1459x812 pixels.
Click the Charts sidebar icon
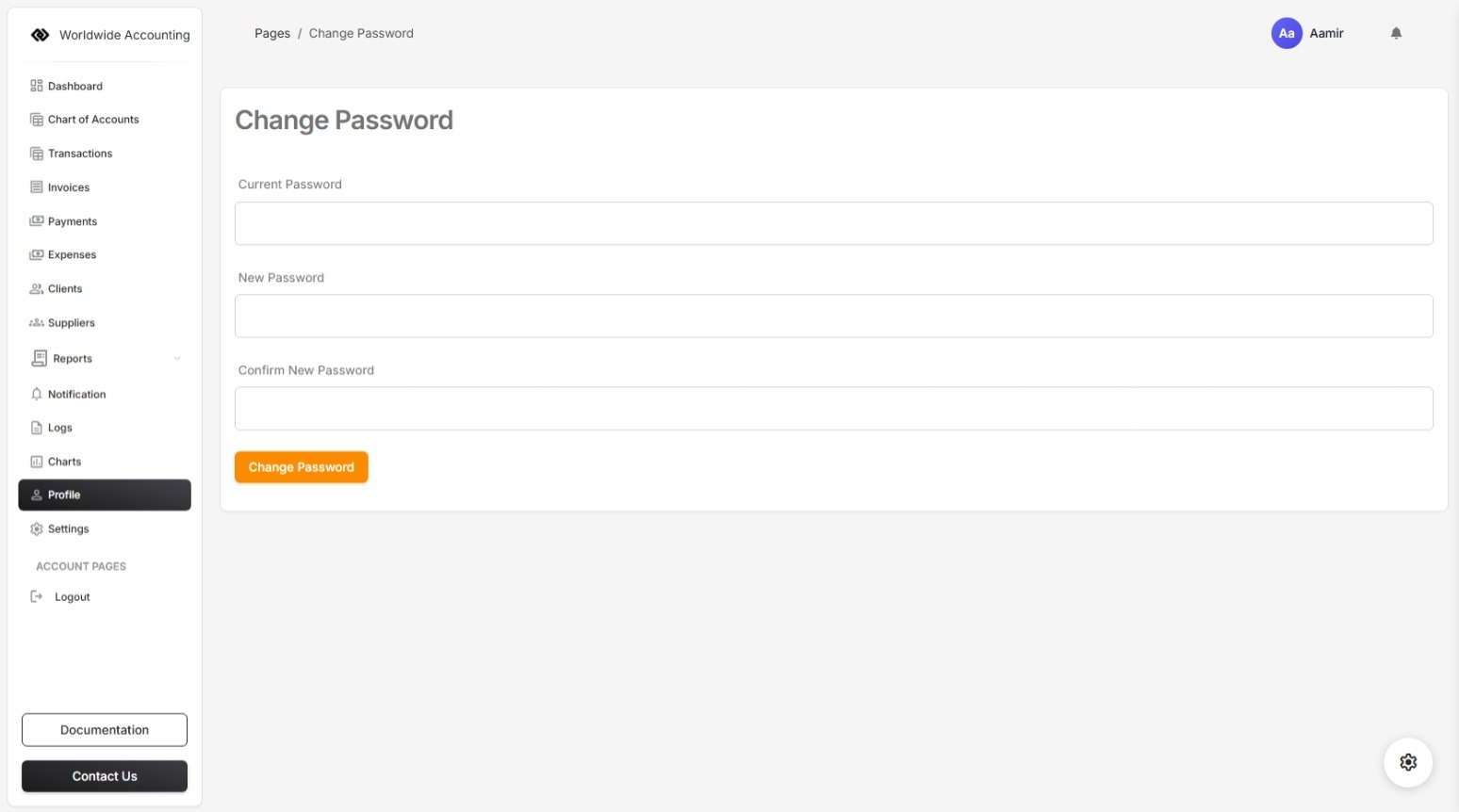37,462
